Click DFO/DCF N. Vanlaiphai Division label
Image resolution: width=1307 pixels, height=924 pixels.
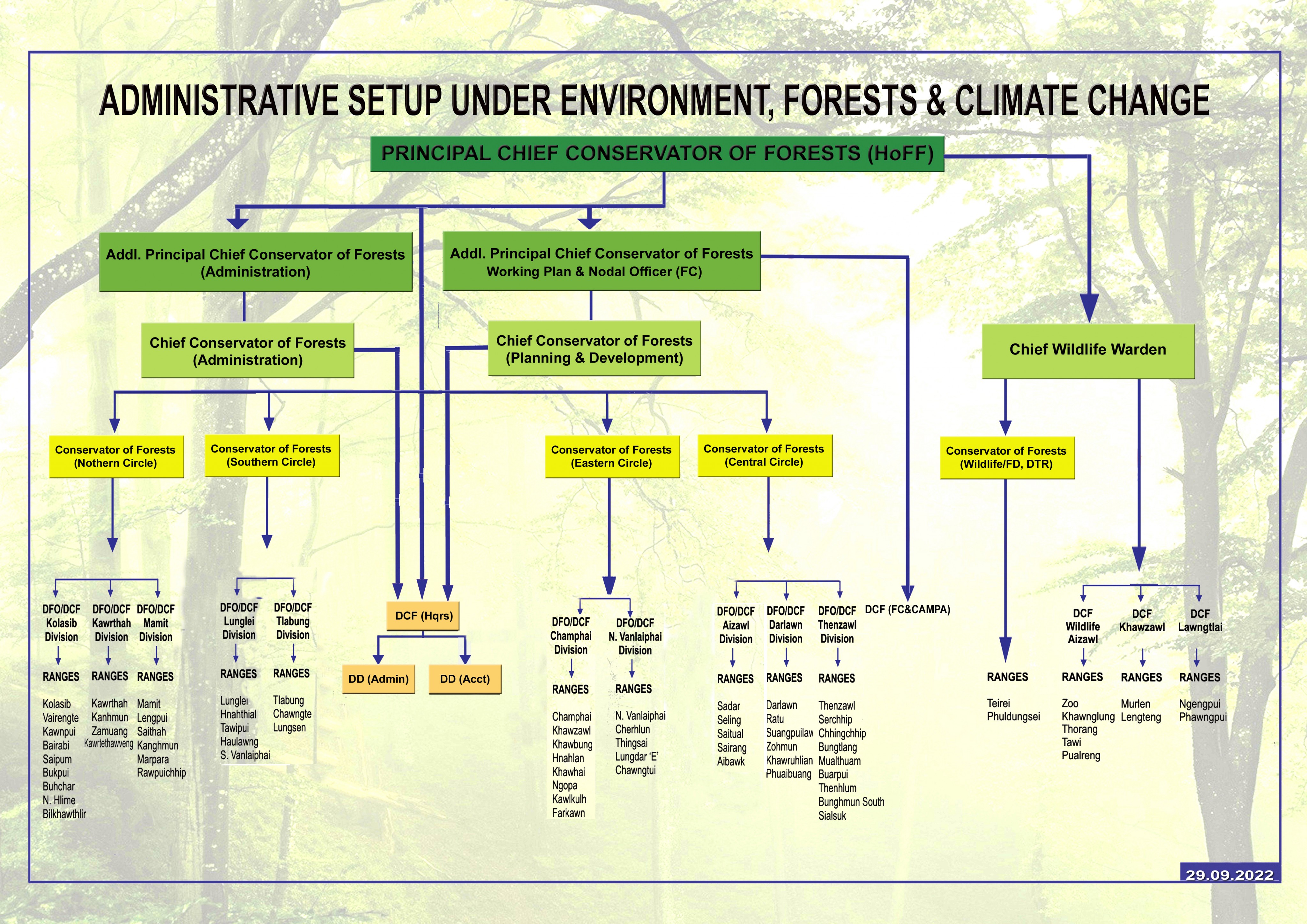point(635,637)
